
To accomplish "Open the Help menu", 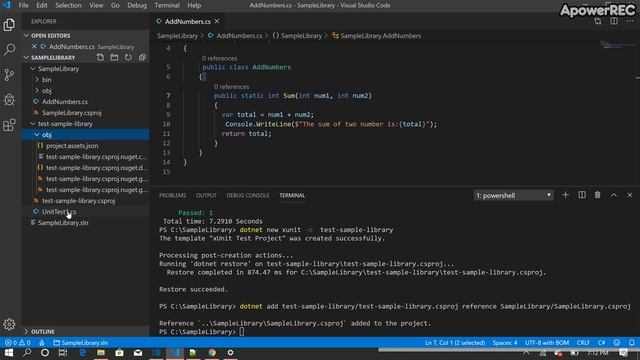I will [x=194, y=5].
